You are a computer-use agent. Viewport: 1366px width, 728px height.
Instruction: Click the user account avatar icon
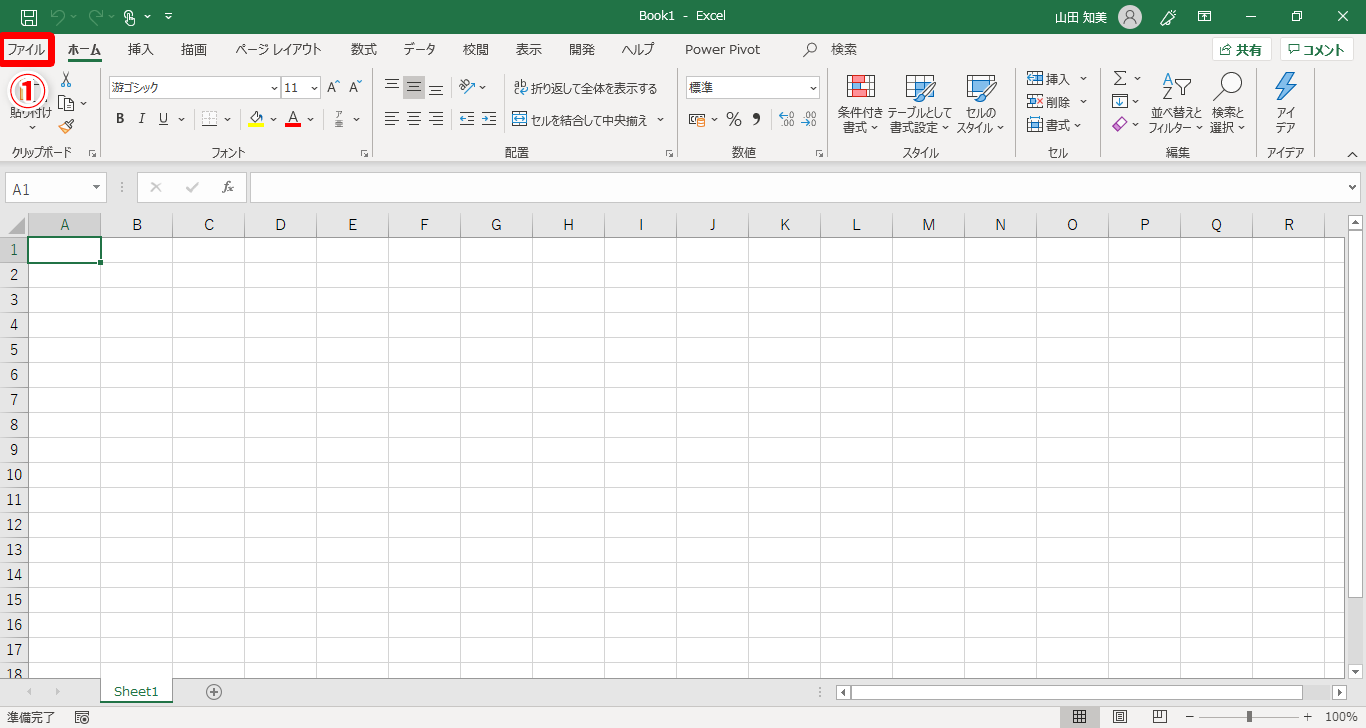point(1130,17)
